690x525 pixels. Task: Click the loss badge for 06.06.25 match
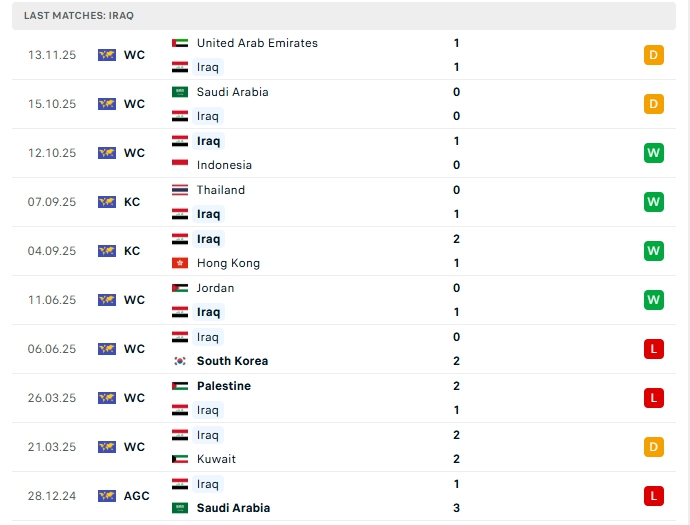coord(654,349)
